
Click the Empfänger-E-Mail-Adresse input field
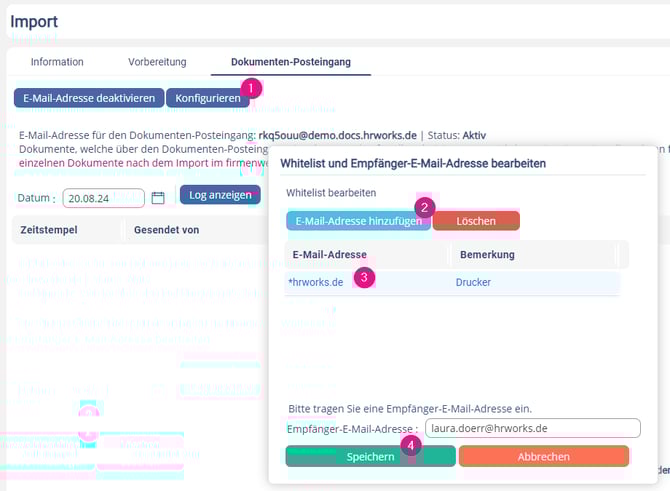click(532, 428)
